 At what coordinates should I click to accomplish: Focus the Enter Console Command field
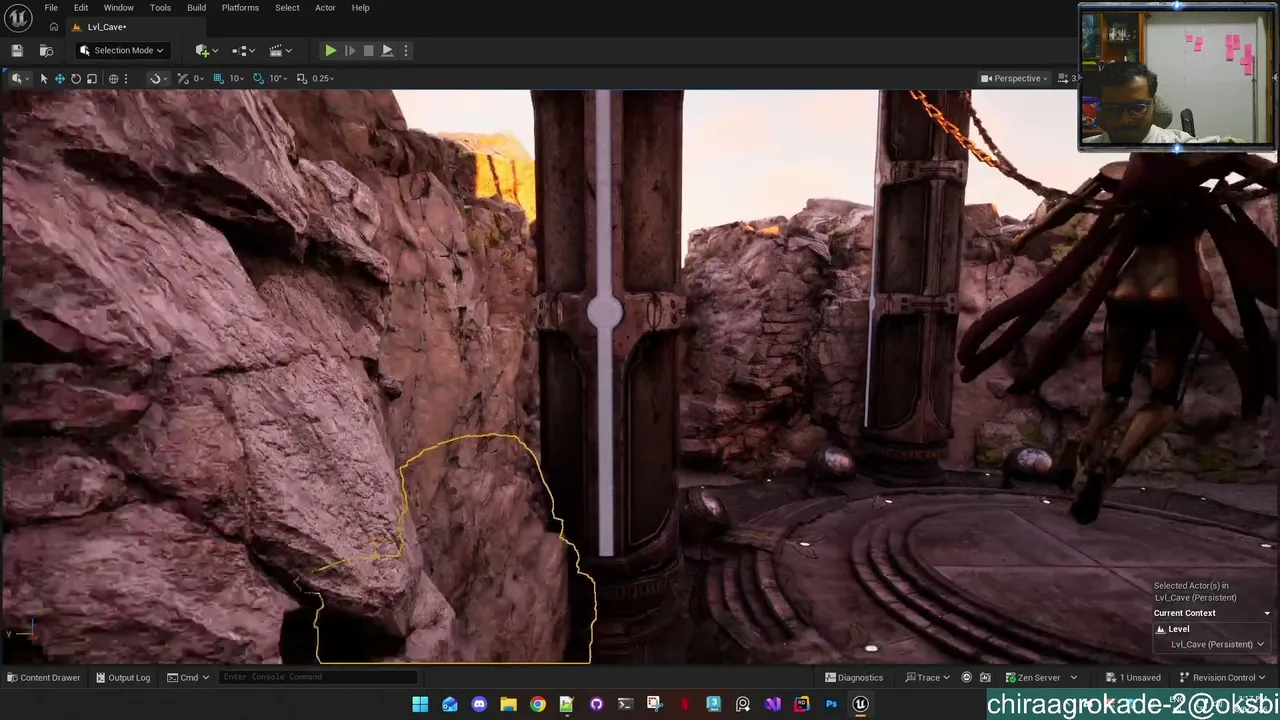coord(318,677)
